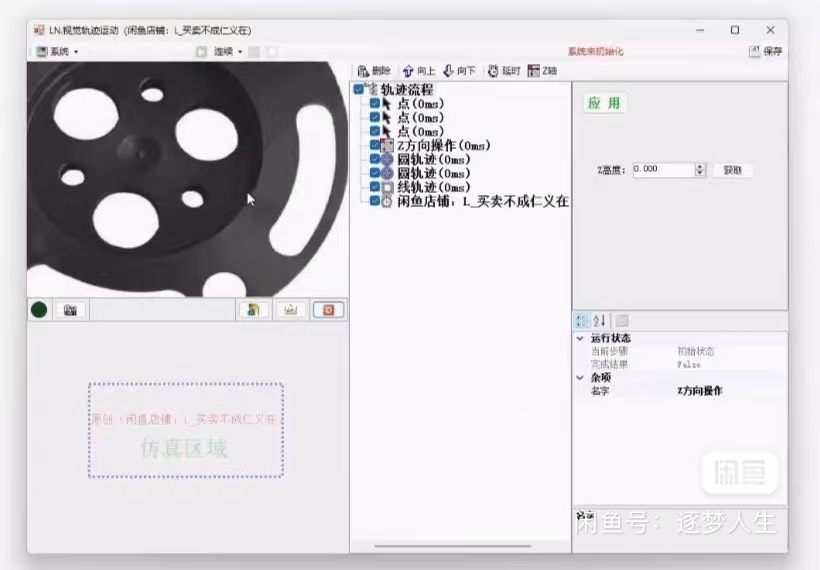Click the green run arrow icon beside 连续
820x570 pixels.
pos(201,51)
